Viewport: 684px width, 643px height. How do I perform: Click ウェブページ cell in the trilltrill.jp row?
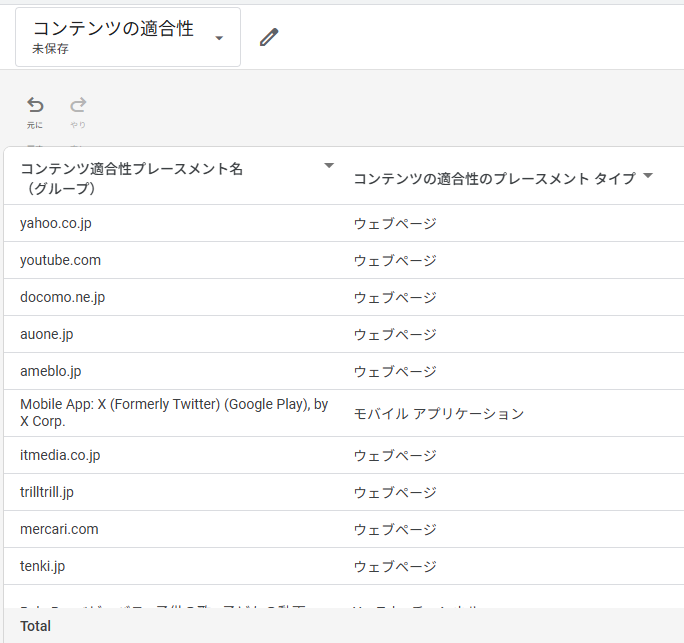pos(395,493)
